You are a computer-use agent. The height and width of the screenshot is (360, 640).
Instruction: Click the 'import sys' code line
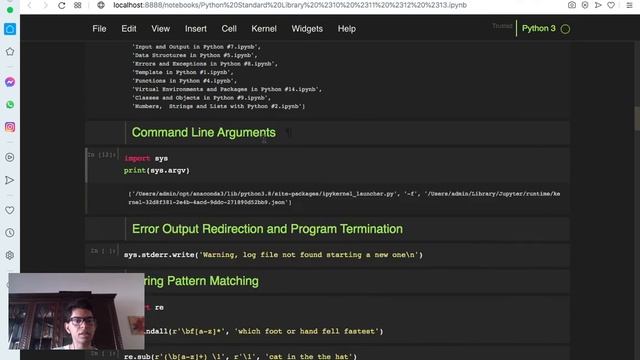coord(146,158)
